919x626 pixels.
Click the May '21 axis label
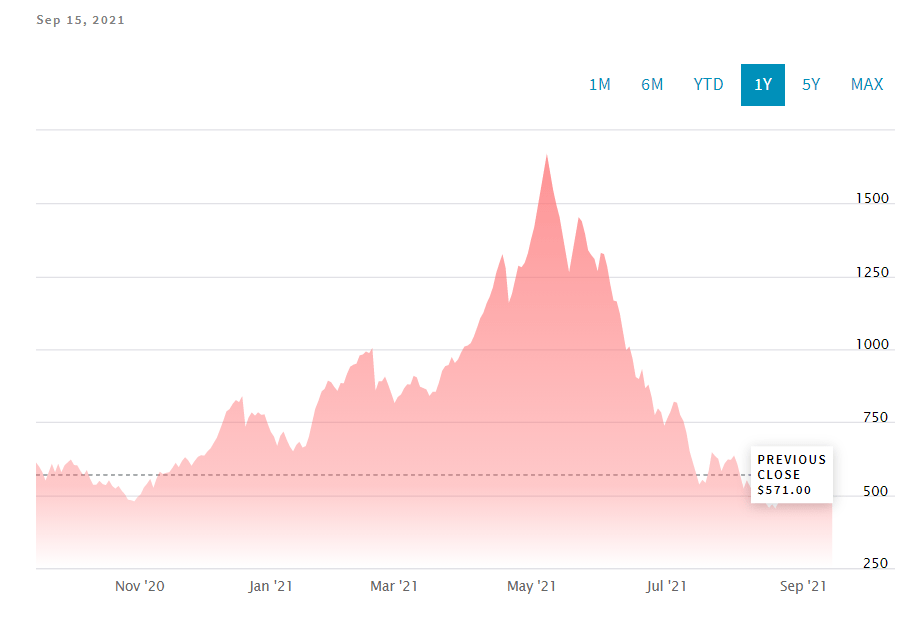532,586
